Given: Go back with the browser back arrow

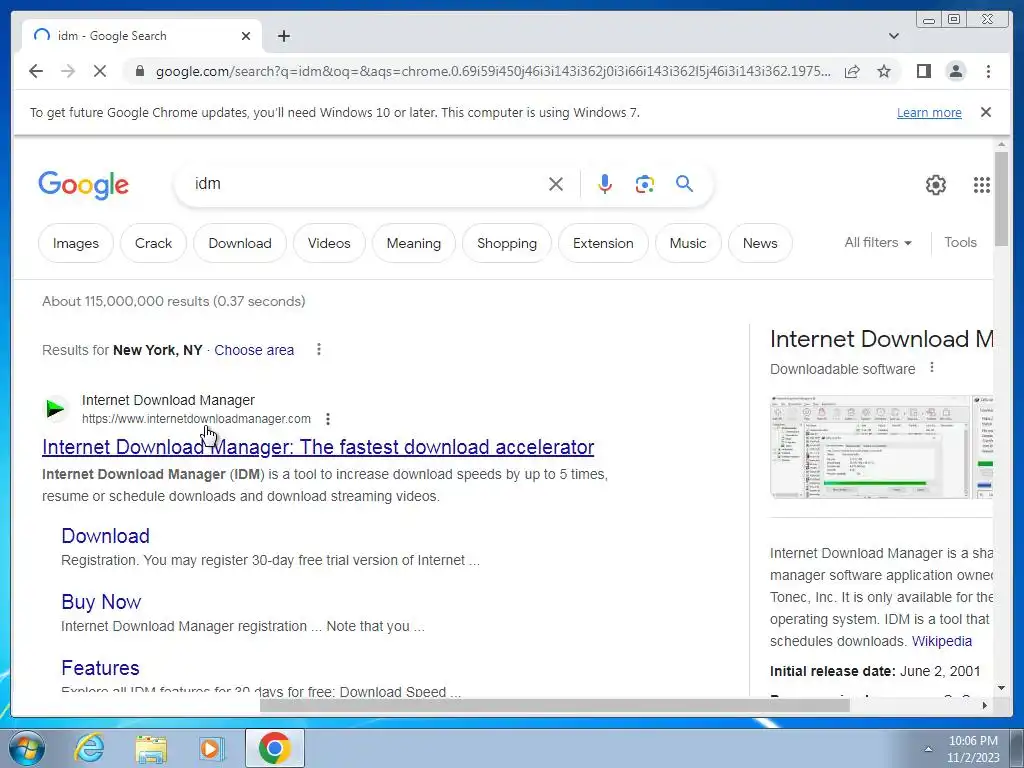Looking at the screenshot, I should [x=36, y=71].
